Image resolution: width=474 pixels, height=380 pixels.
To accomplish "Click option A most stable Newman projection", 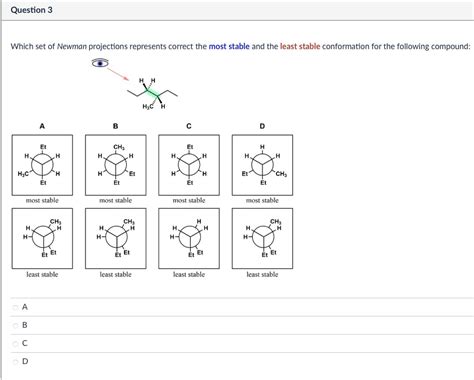I will (x=42, y=165).
